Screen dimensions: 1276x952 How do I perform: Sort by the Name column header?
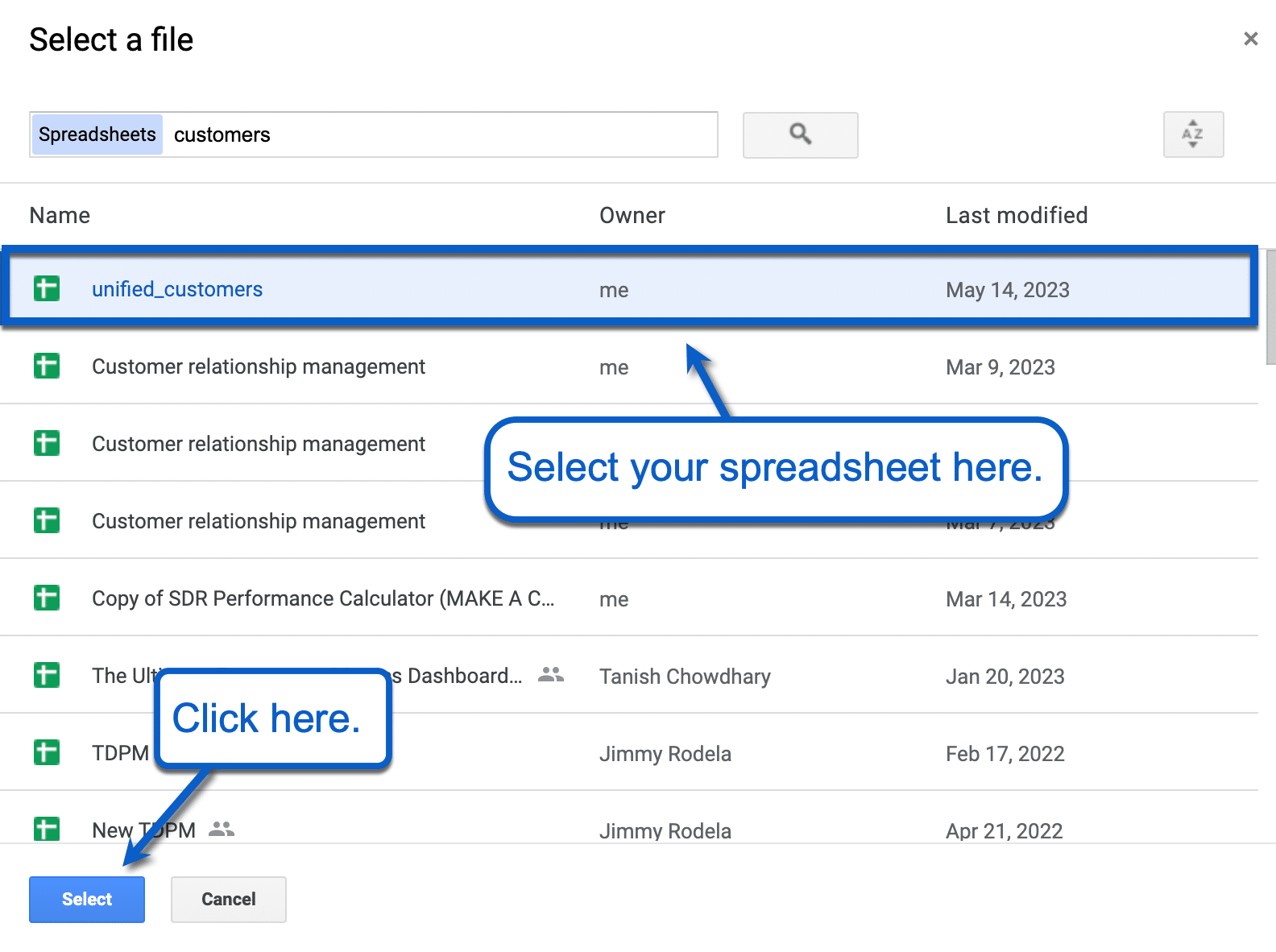[x=60, y=215]
